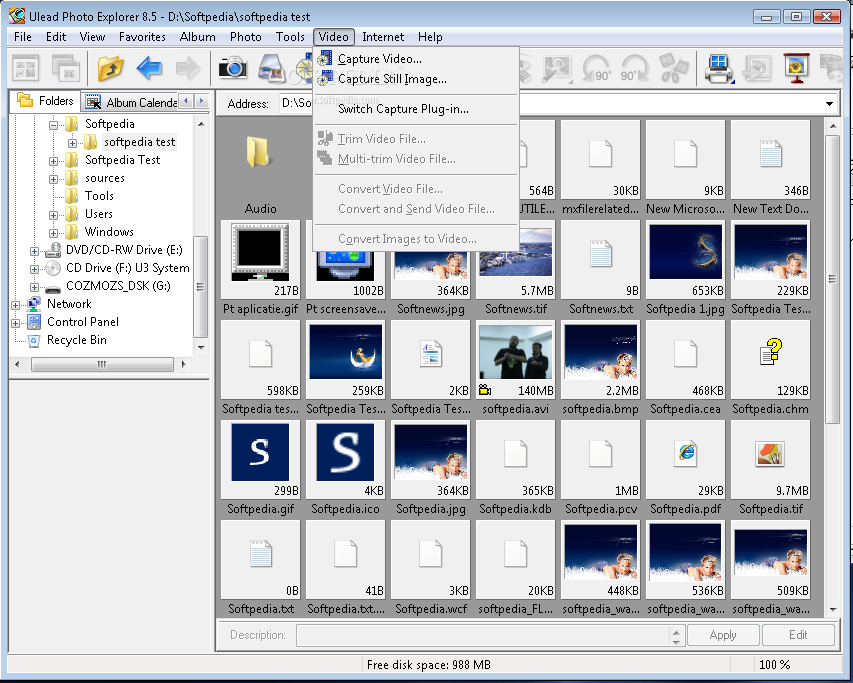This screenshot has height=683, width=853.
Task: Click the printer icon in the toolbar
Action: click(719, 69)
